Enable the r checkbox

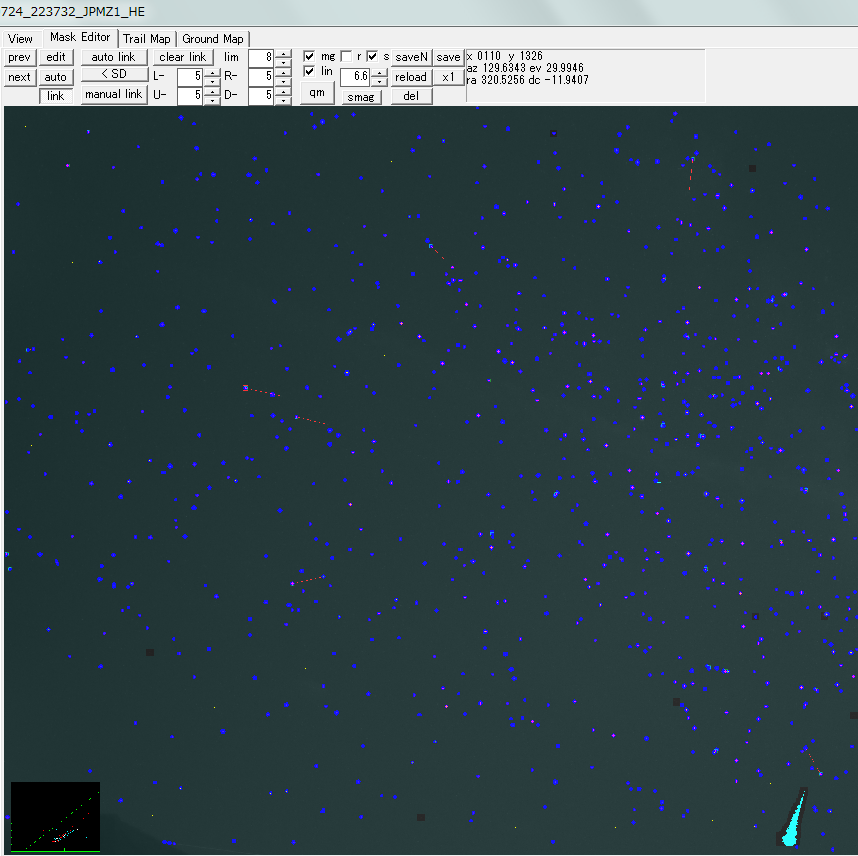pos(346,56)
